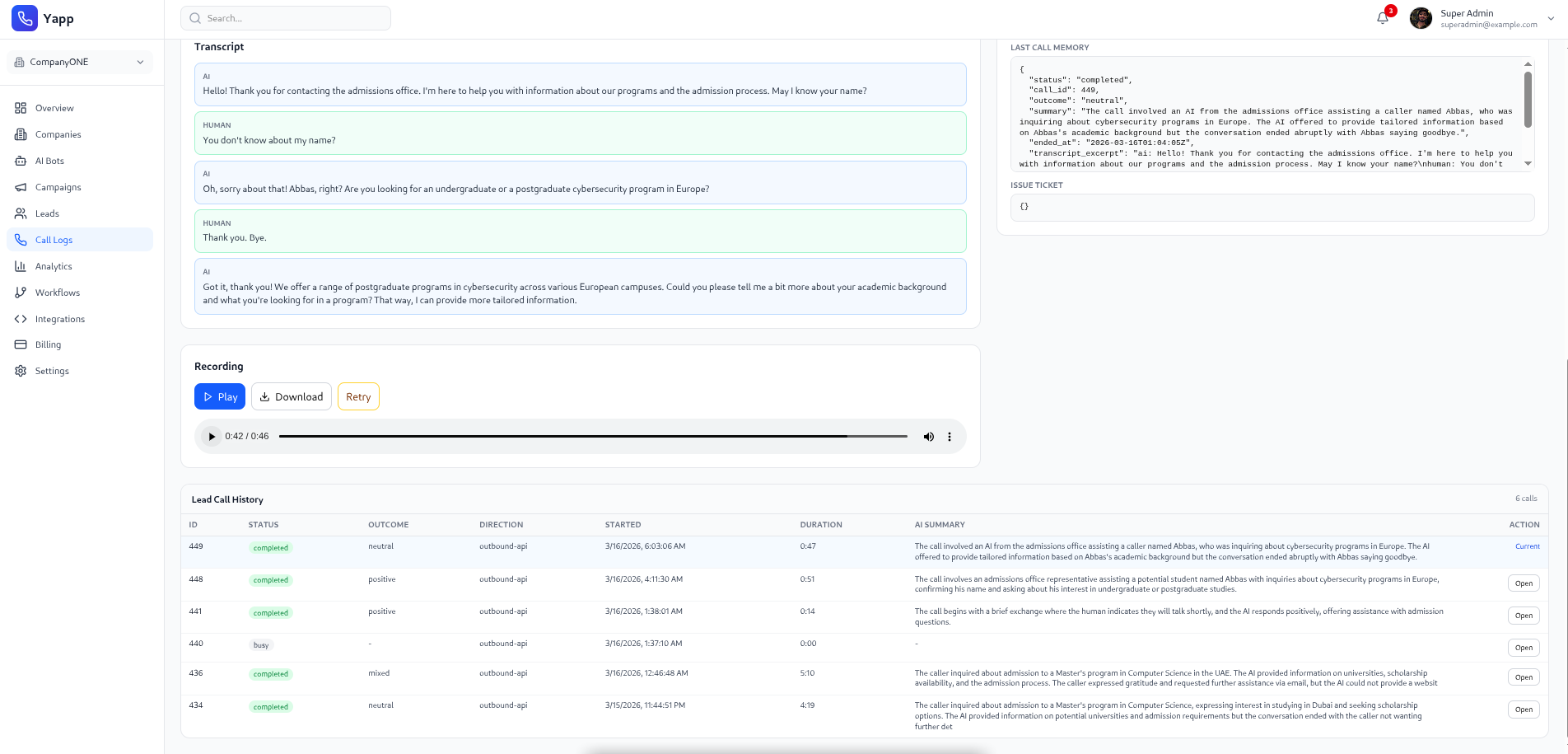Click the Lead Call History heading
This screenshot has width=1568, height=754.
point(227,499)
